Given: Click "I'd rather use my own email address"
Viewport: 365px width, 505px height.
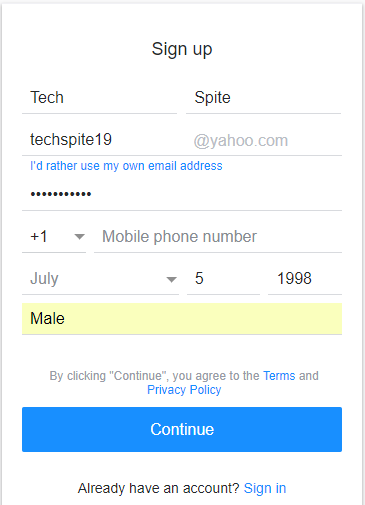Looking at the screenshot, I should pyautogui.click(x=126, y=166).
